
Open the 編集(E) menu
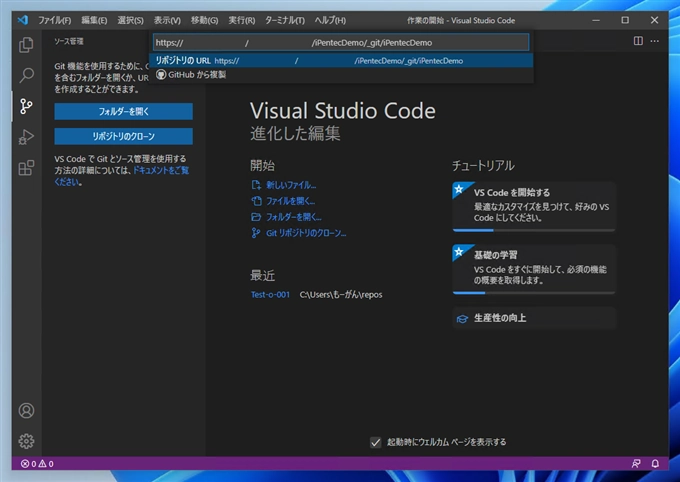click(94, 20)
